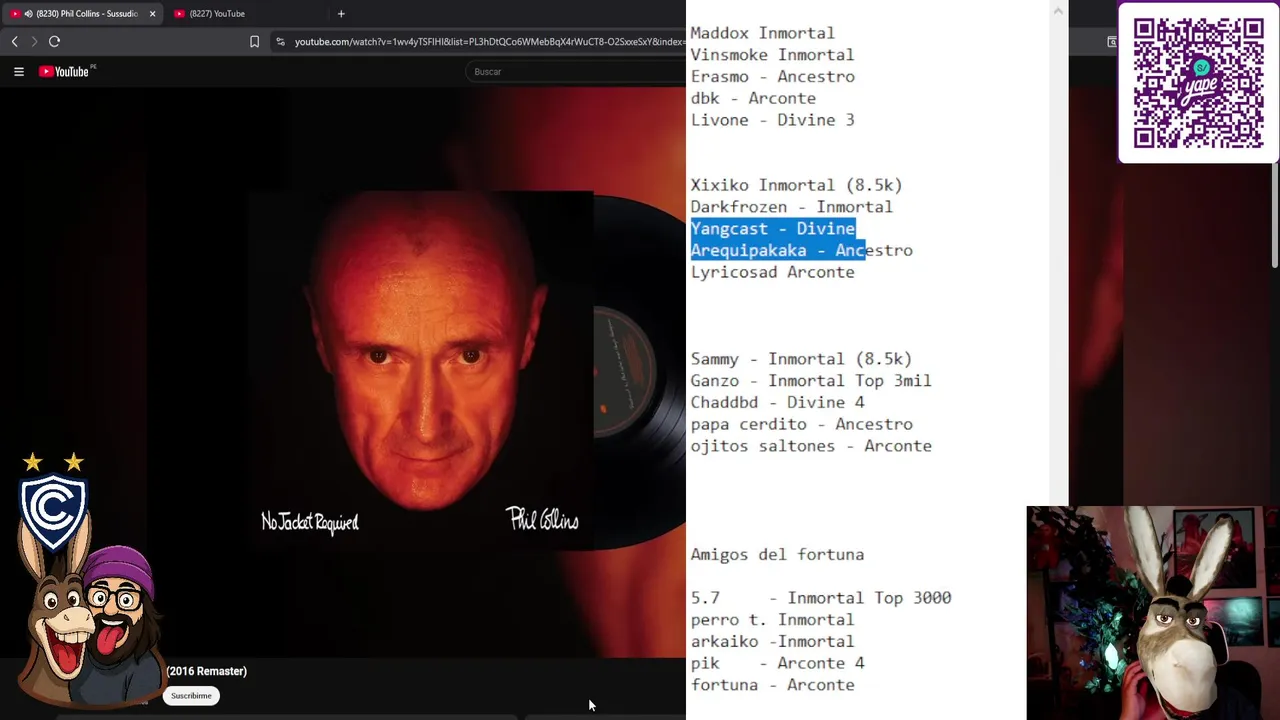Click the highlighted "Yangcast - Divine" line
The image size is (1280, 720).
pos(772,229)
